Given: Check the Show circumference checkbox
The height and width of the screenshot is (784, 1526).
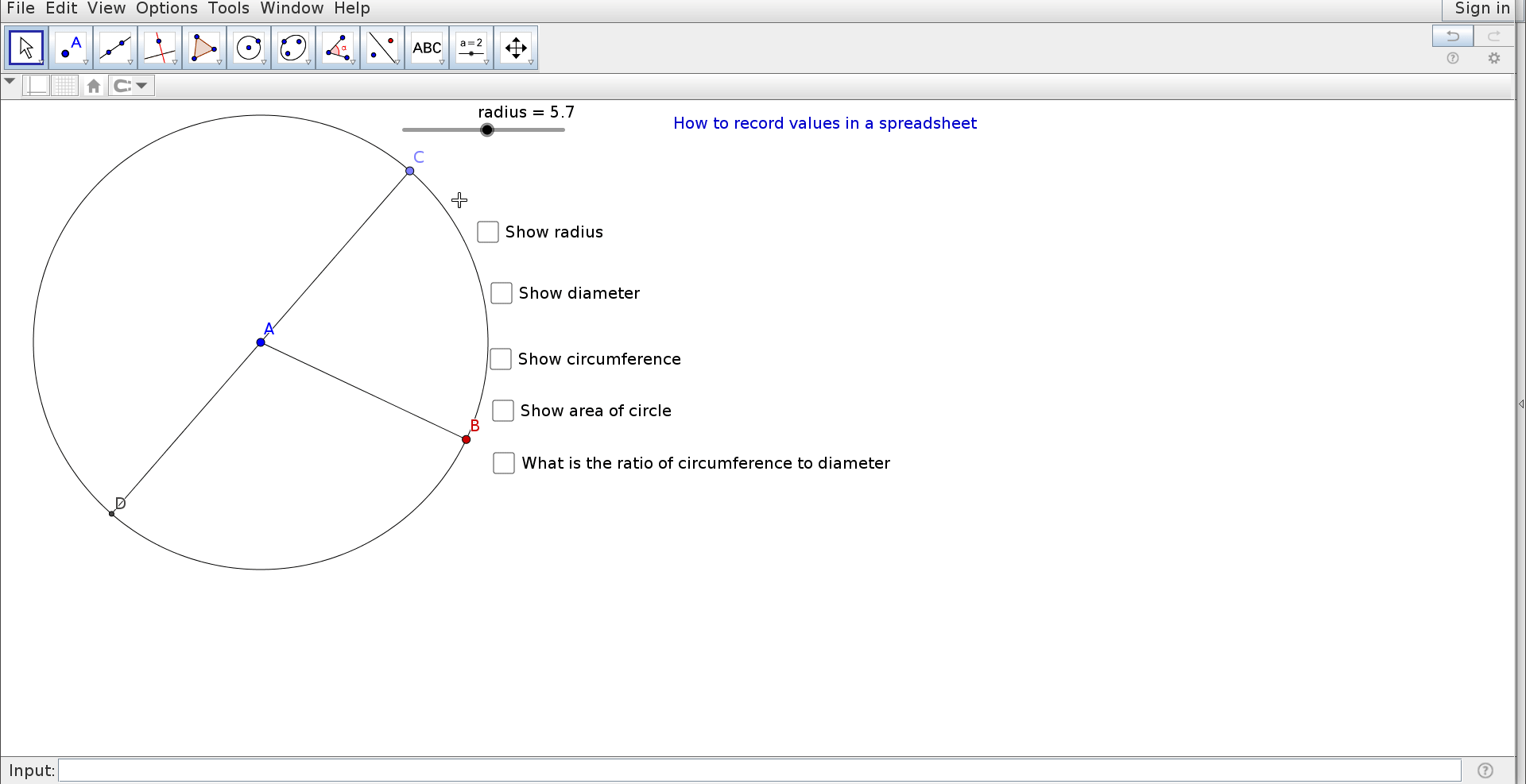Looking at the screenshot, I should 501,359.
